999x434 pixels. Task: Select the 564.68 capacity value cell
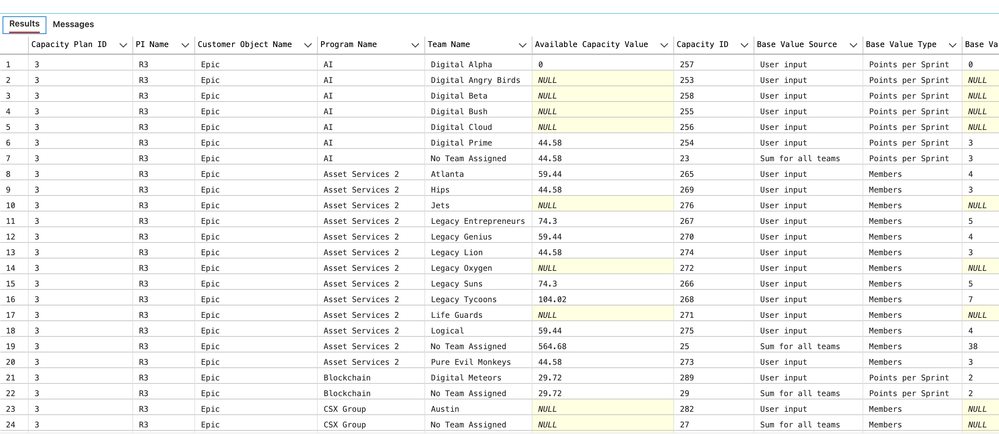pyautogui.click(x=603, y=347)
